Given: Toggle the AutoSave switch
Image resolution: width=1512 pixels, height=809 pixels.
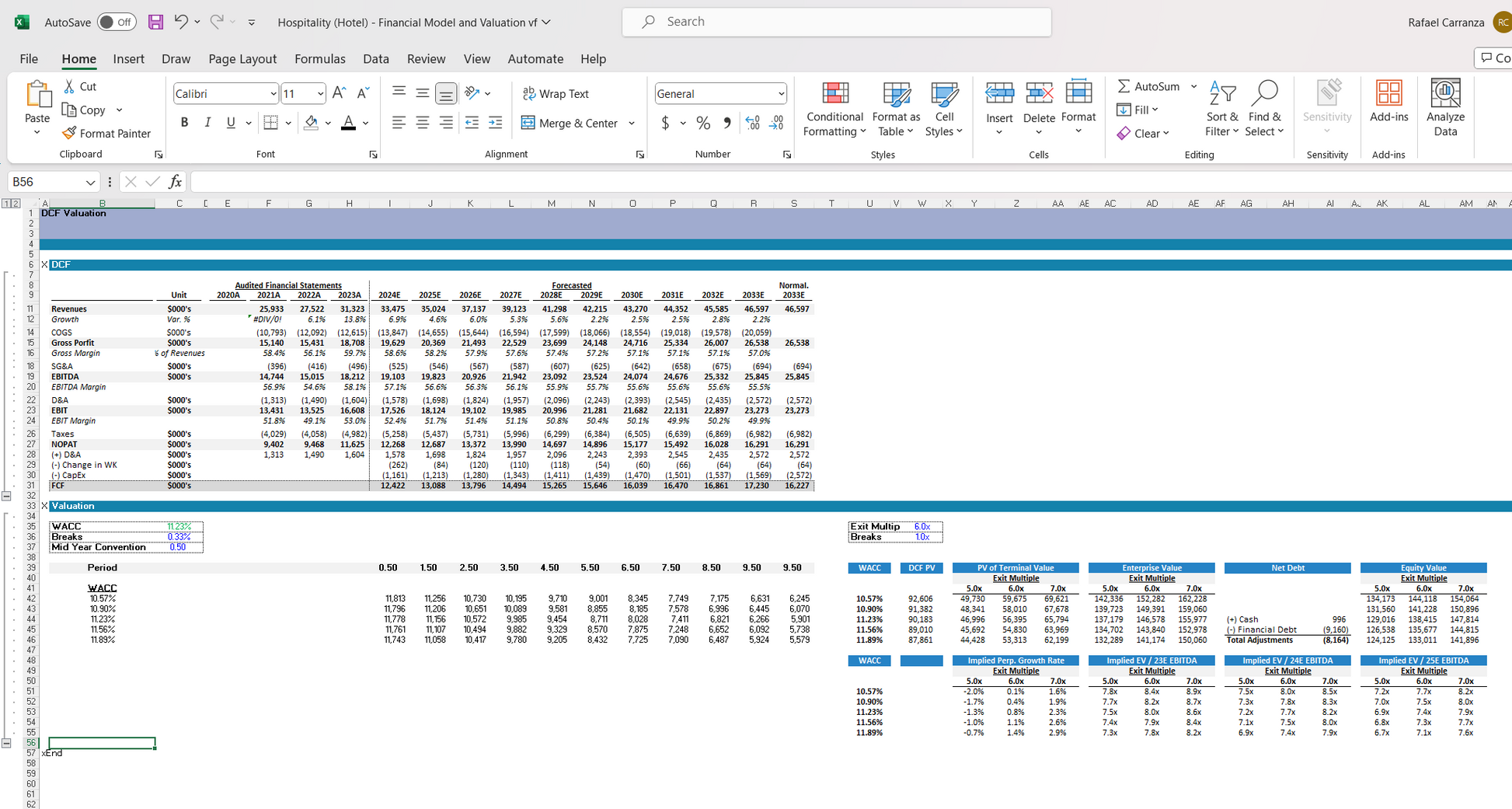Looking at the screenshot, I should pos(117,22).
